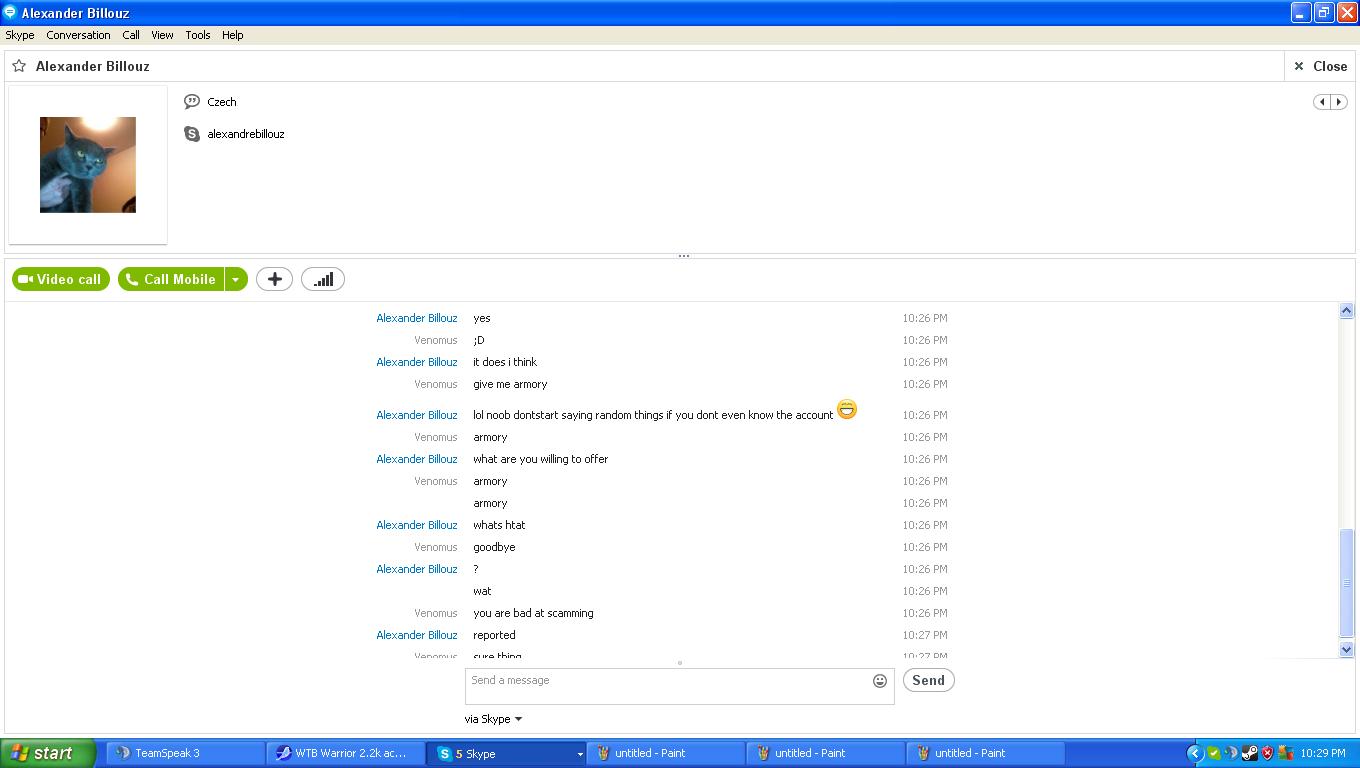Click the cat profile picture
1360x768 pixels.
88,165
